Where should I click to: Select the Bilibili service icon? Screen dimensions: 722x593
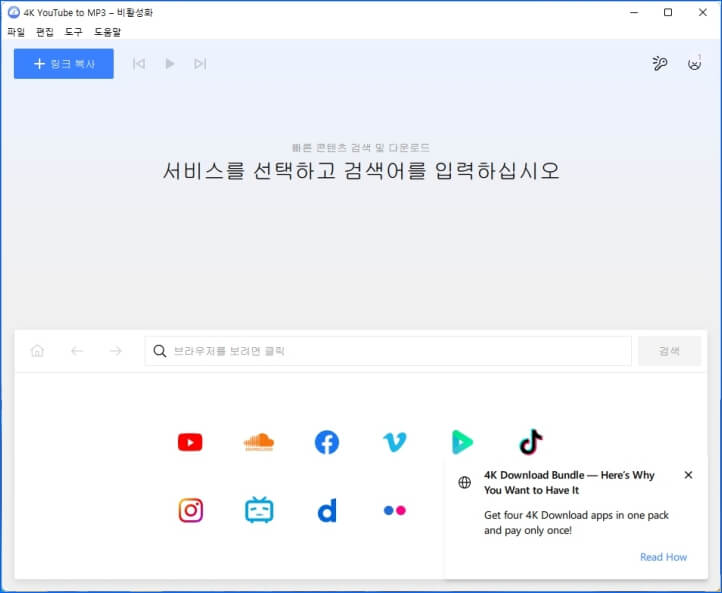point(259,510)
